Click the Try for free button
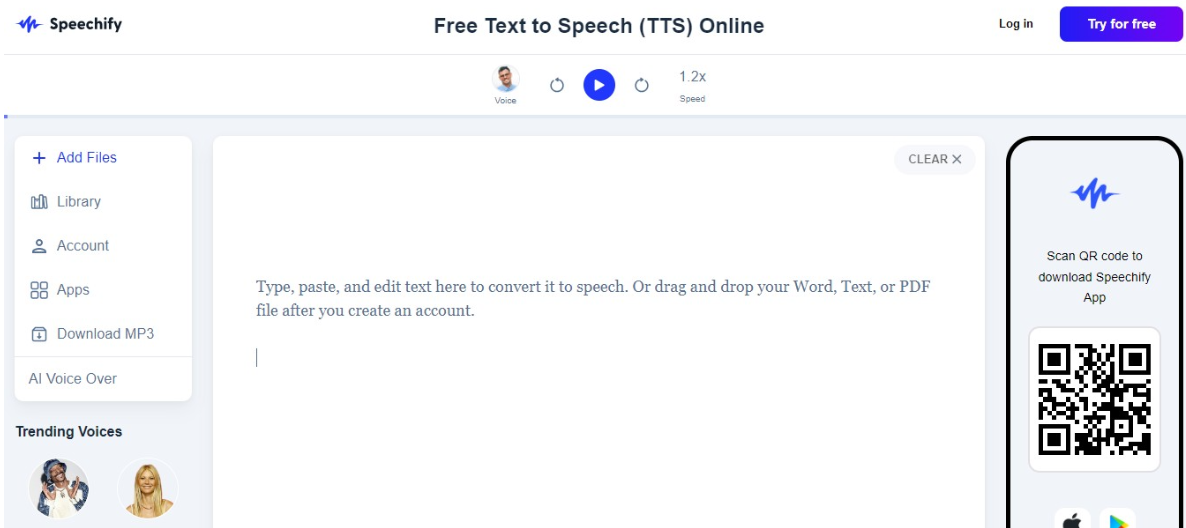This screenshot has width=1186, height=528. point(1121,24)
